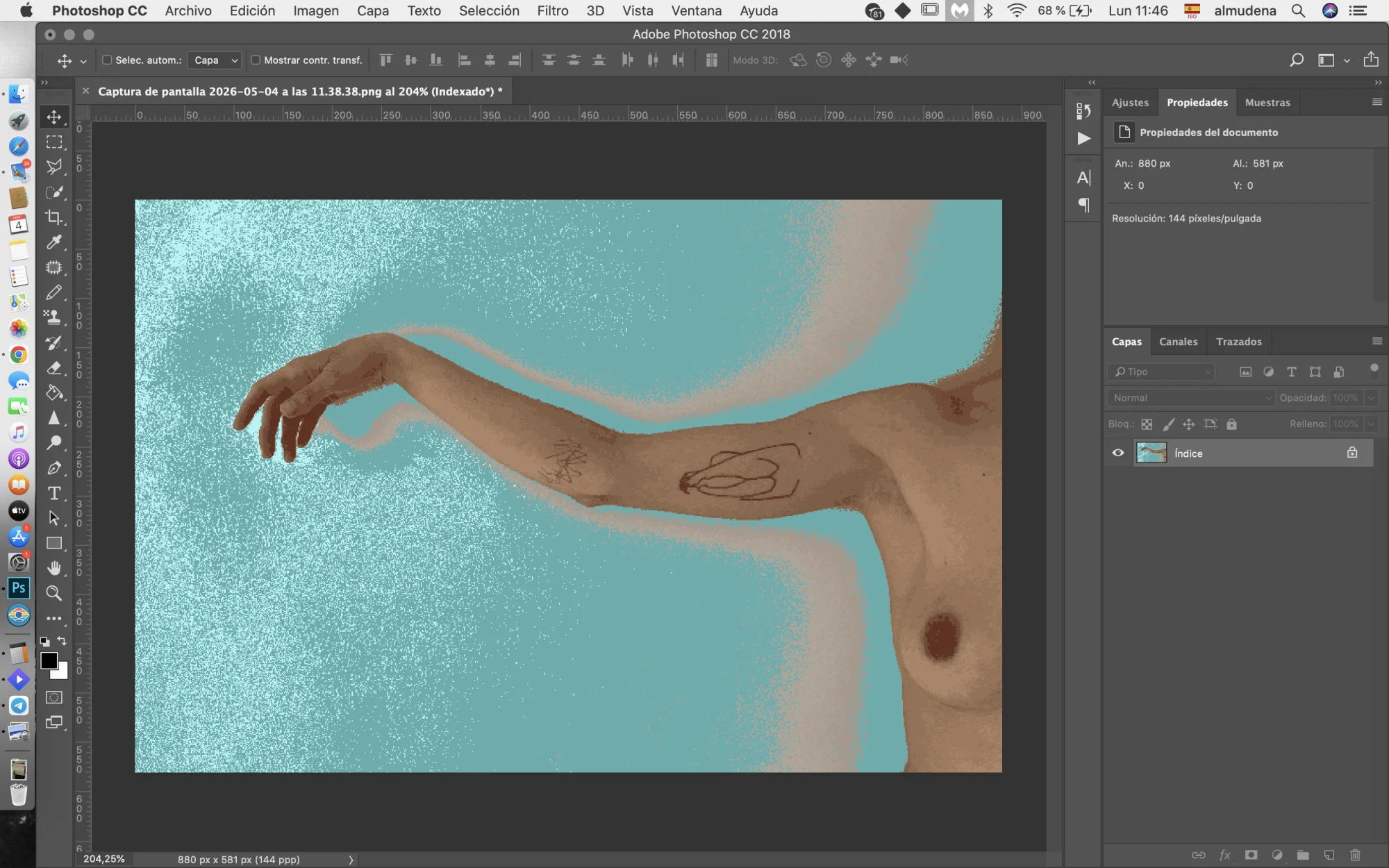Switch to the Ajustes tab

click(1130, 103)
